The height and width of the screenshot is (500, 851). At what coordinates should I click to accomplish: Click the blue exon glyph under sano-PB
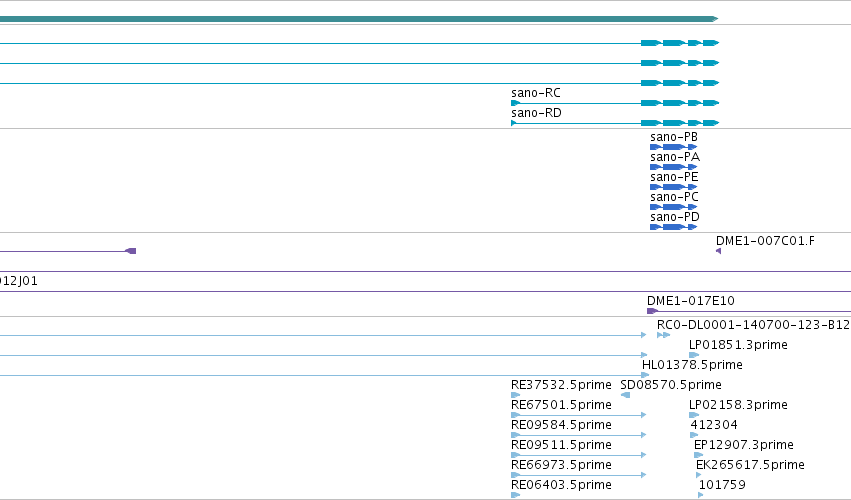coord(674,147)
